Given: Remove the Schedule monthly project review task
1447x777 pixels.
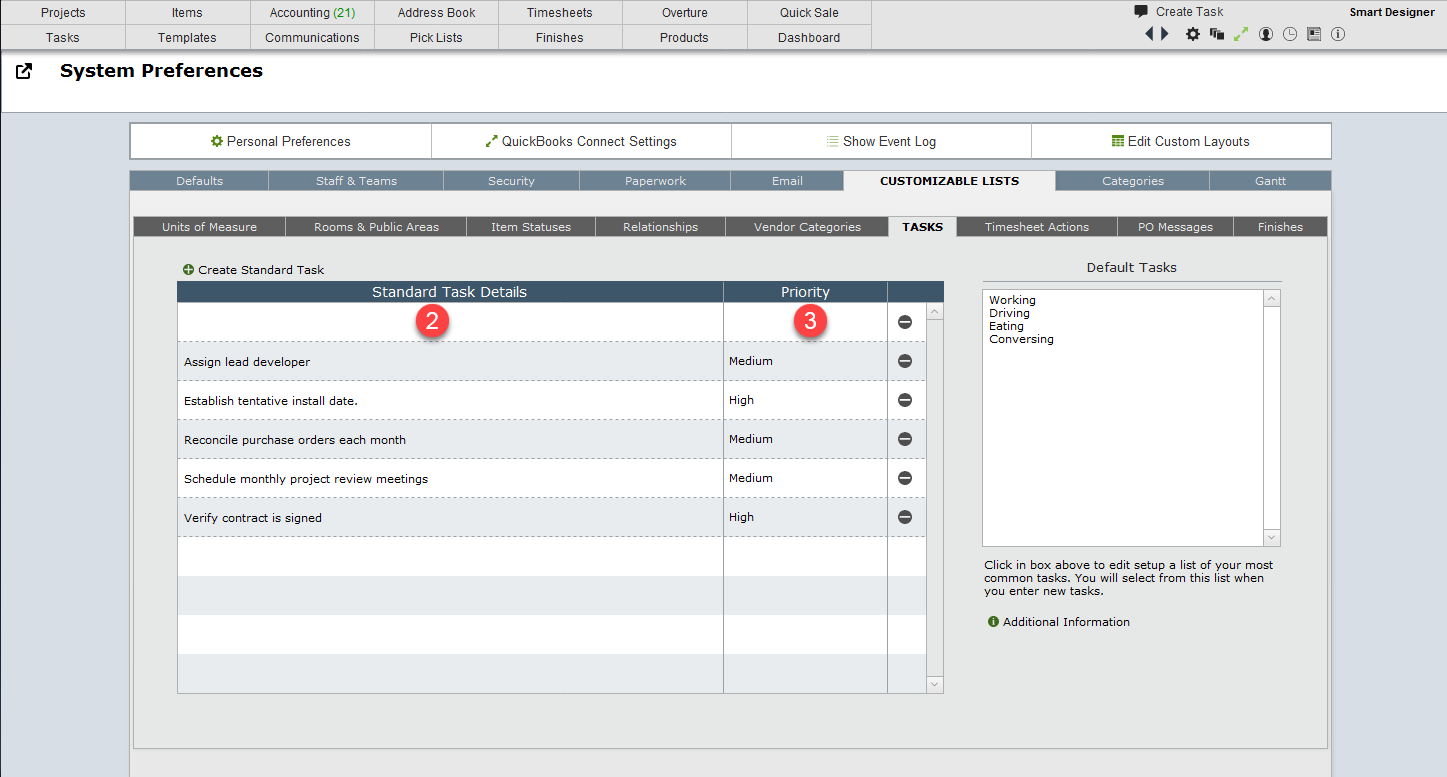Looking at the screenshot, I should click(x=905, y=478).
